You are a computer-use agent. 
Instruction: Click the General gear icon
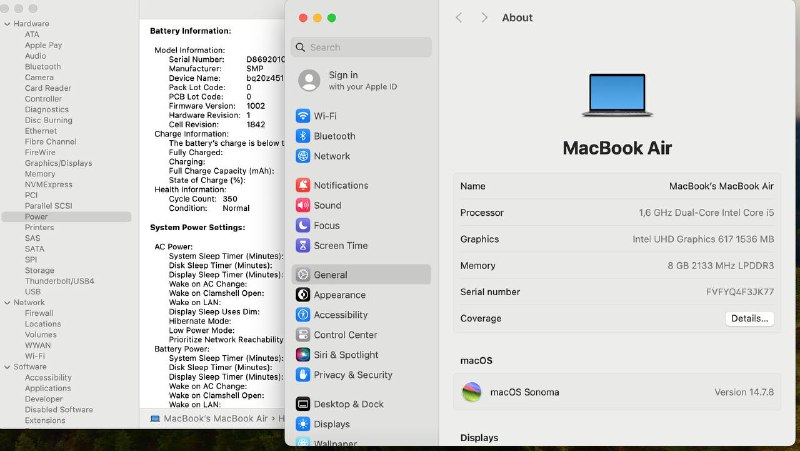pyautogui.click(x=303, y=274)
